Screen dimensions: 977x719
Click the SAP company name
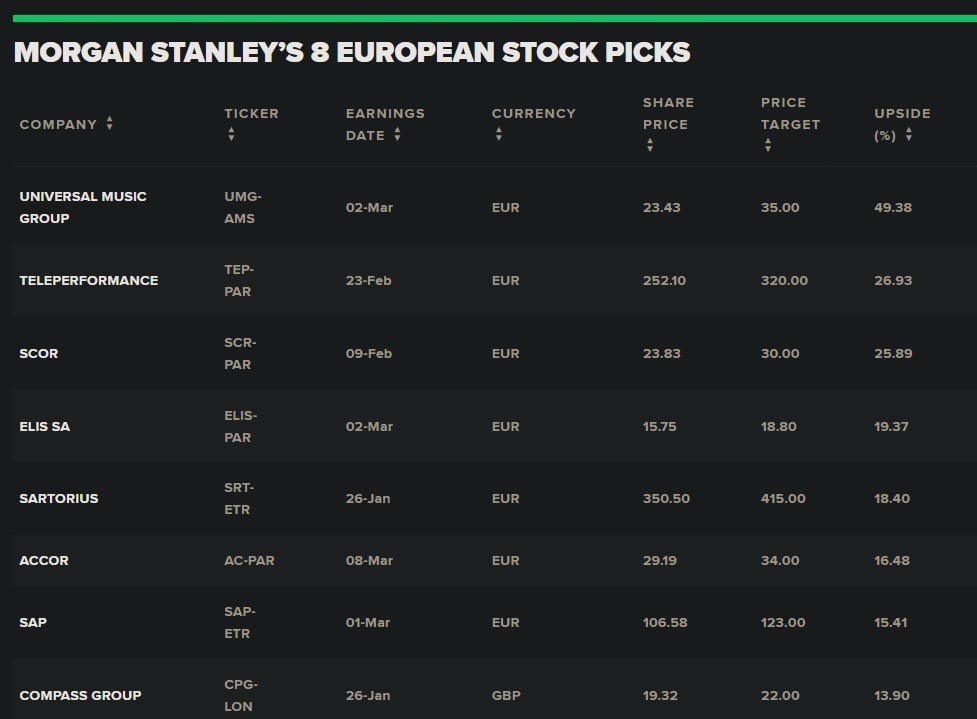pos(33,622)
